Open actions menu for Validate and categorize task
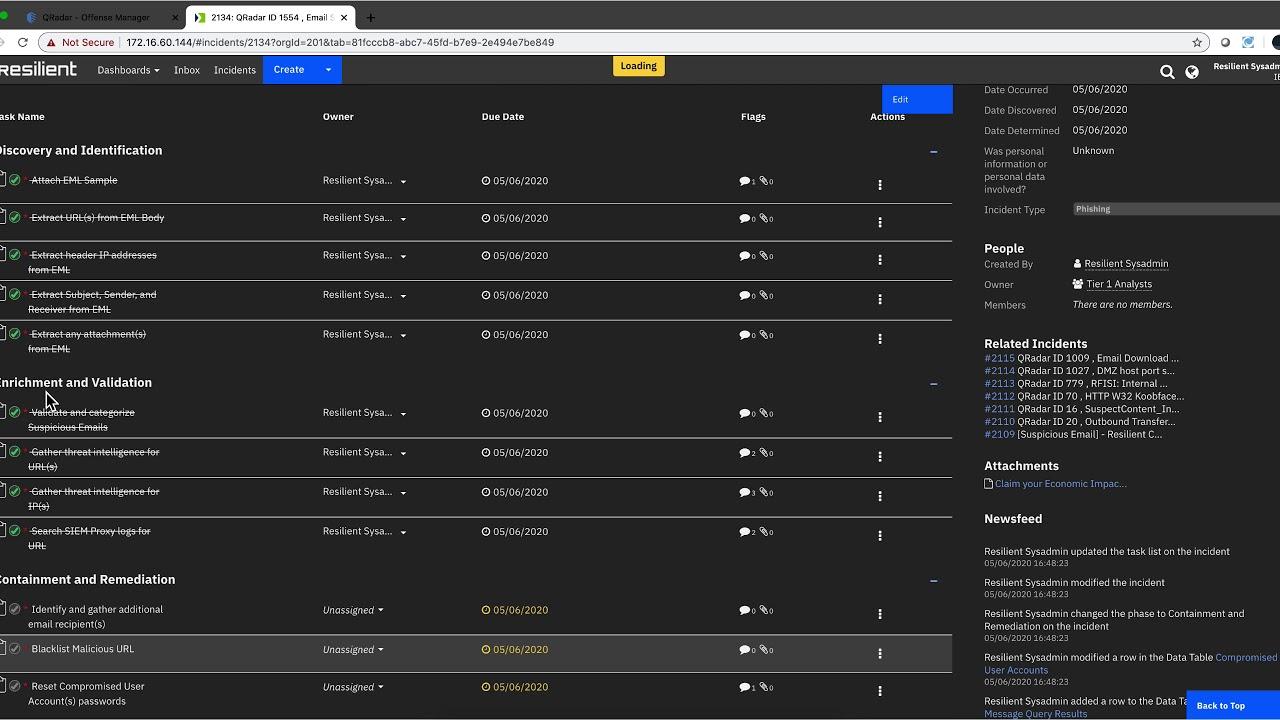This screenshot has height=720, width=1280. [880, 417]
